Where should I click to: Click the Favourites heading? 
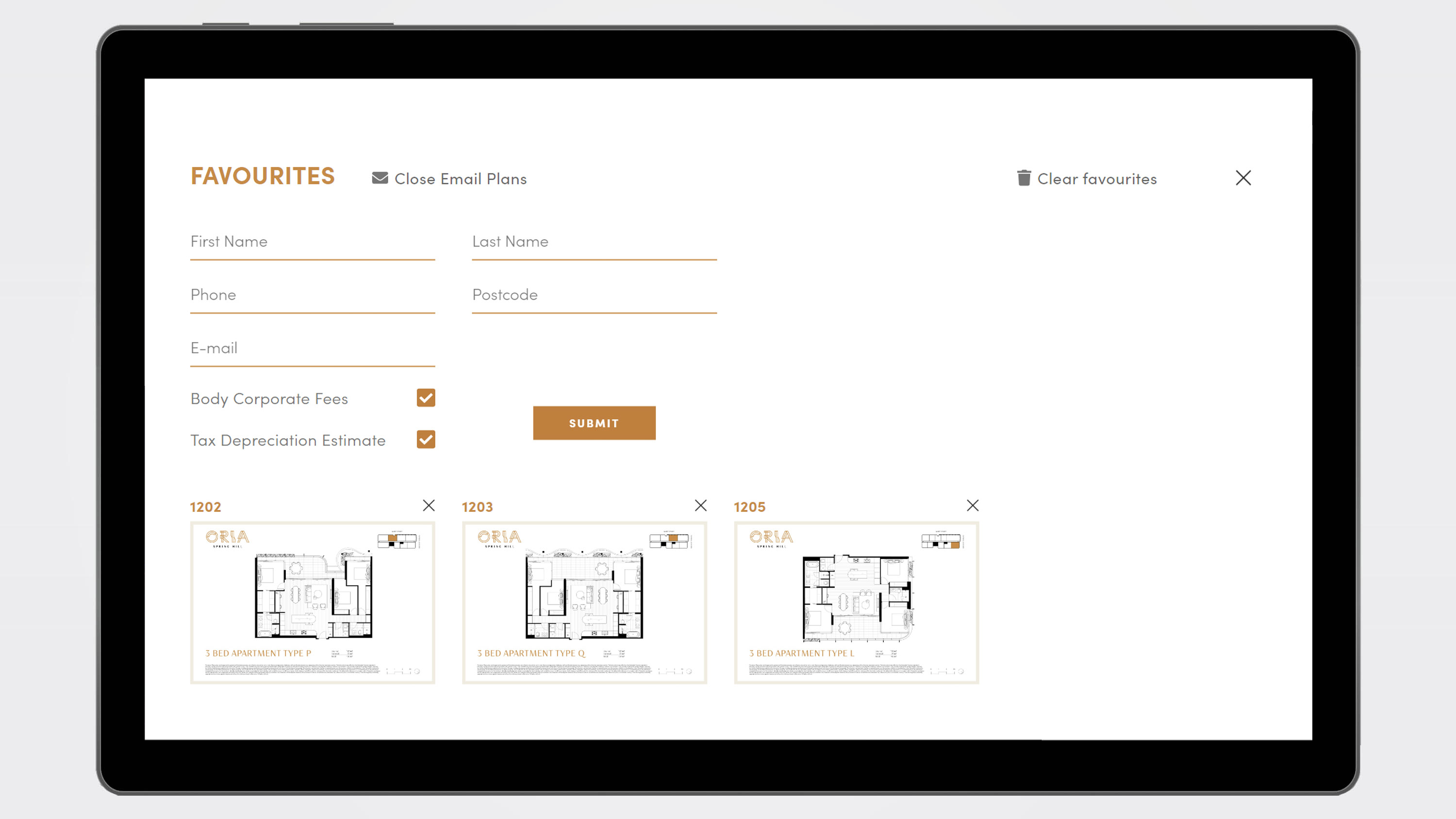pyautogui.click(x=262, y=176)
